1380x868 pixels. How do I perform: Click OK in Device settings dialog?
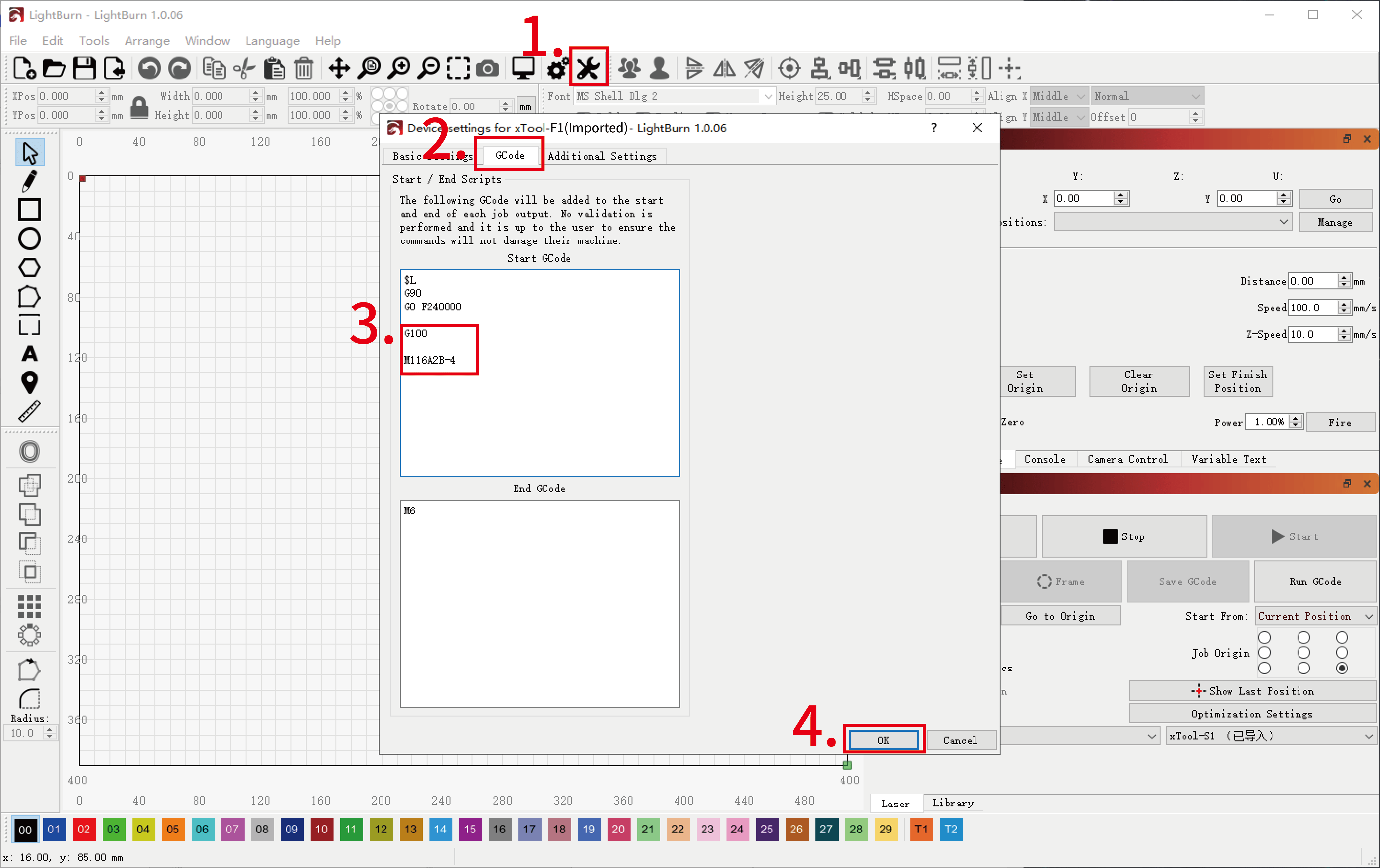pyautogui.click(x=883, y=740)
